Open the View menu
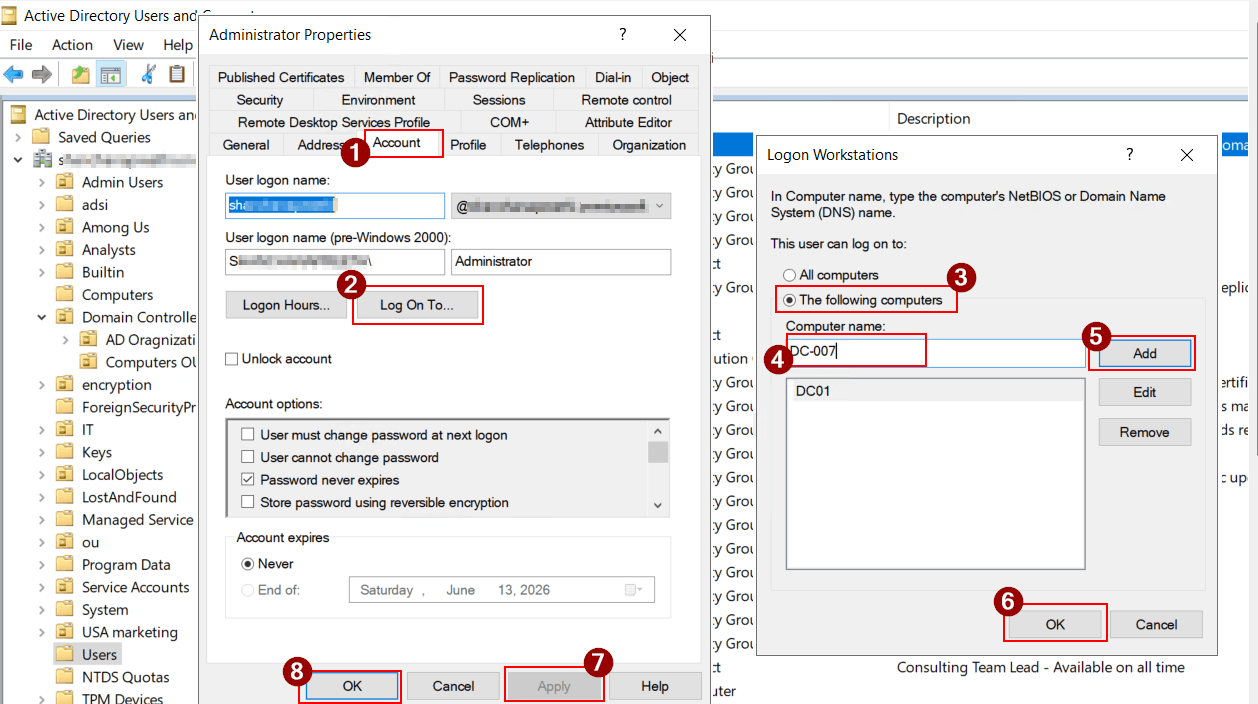Screen dimensions: 1258x704 (128, 45)
